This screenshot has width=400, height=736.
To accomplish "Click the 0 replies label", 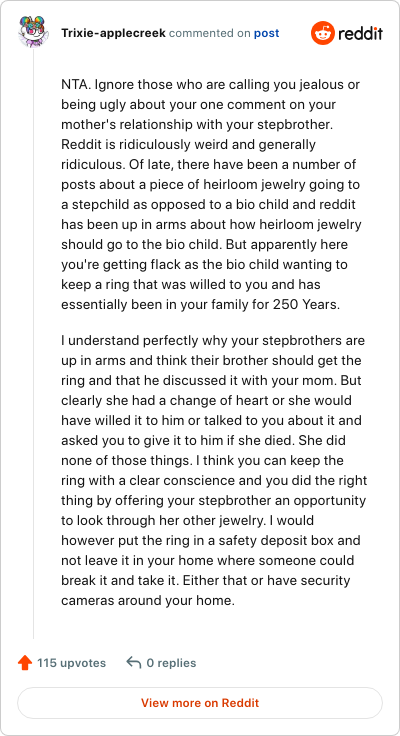I will coord(171,663).
